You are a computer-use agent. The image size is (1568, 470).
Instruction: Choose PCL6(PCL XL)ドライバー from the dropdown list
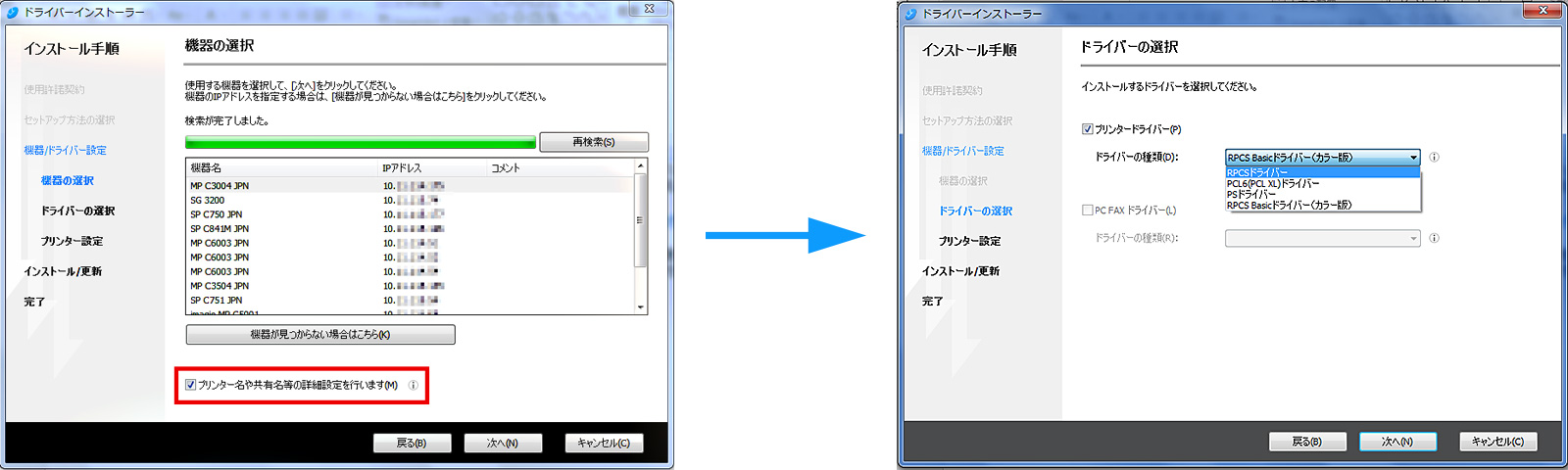click(x=1273, y=183)
